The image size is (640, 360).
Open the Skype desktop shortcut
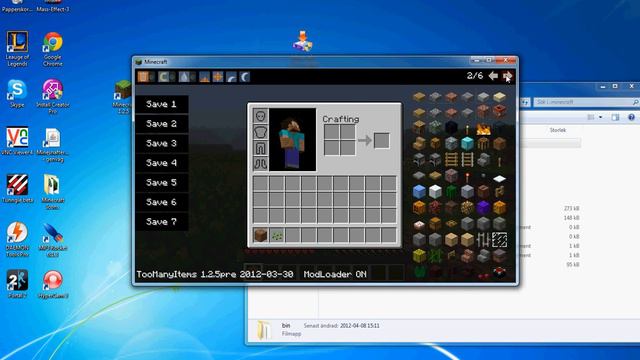pos(17,93)
